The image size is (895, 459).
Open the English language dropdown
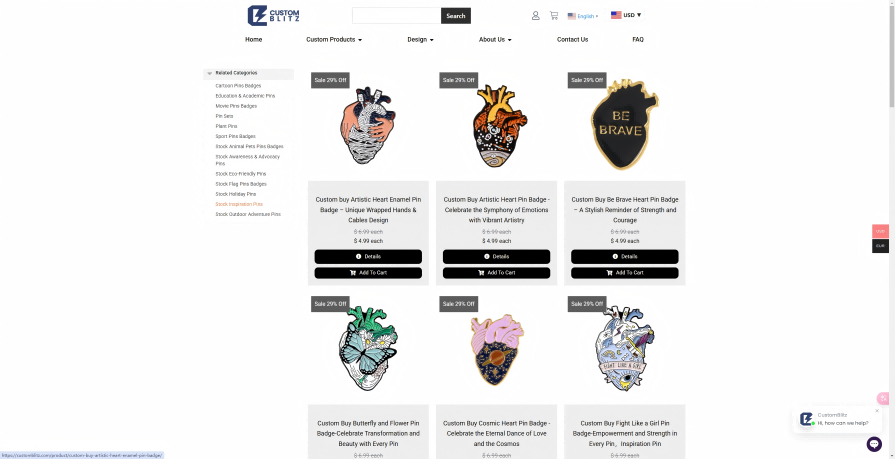tap(583, 16)
